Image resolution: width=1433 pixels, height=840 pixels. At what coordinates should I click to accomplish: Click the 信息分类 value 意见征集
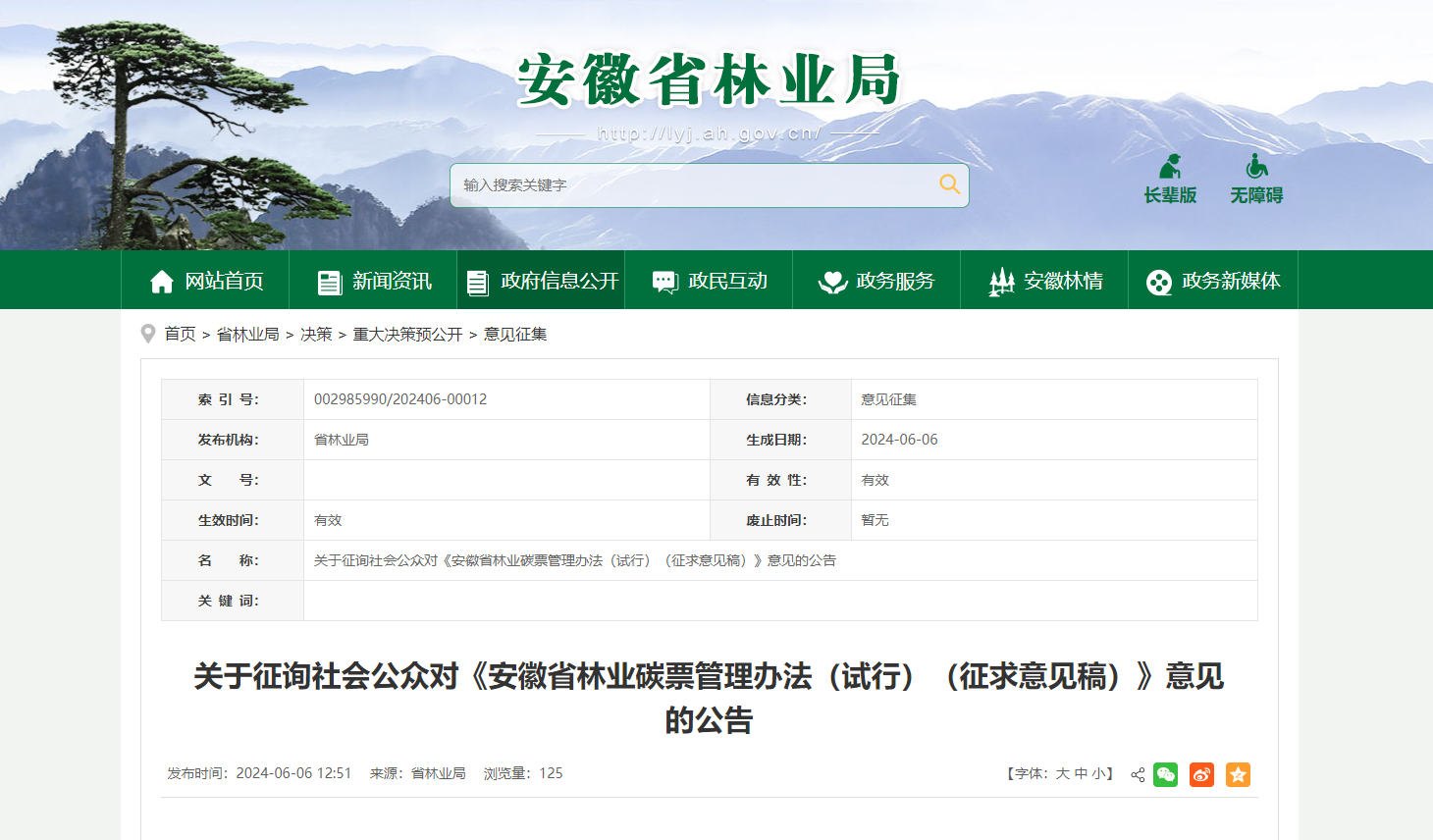pyautogui.click(x=888, y=399)
